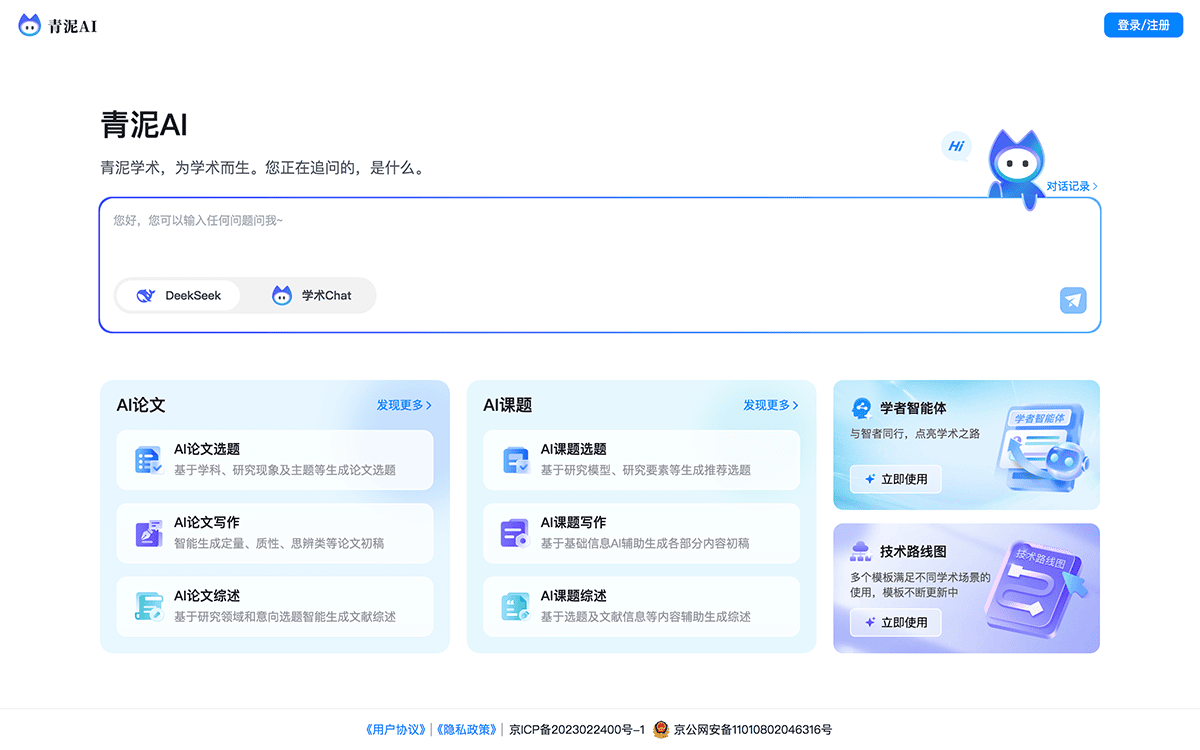The width and height of the screenshot is (1200, 750).
Task: Switch model to DeekSeek
Action: pos(178,295)
